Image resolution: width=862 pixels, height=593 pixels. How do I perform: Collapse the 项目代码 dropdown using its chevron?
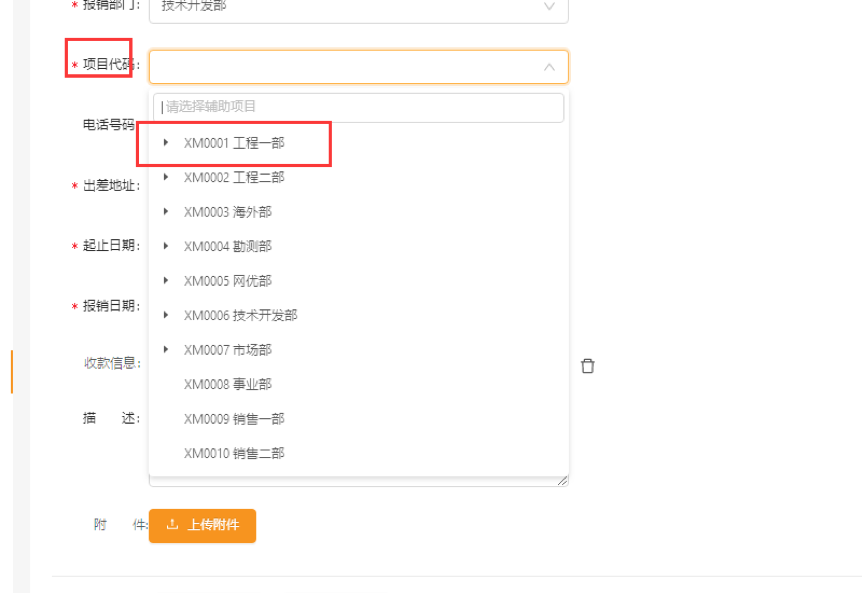[549, 67]
